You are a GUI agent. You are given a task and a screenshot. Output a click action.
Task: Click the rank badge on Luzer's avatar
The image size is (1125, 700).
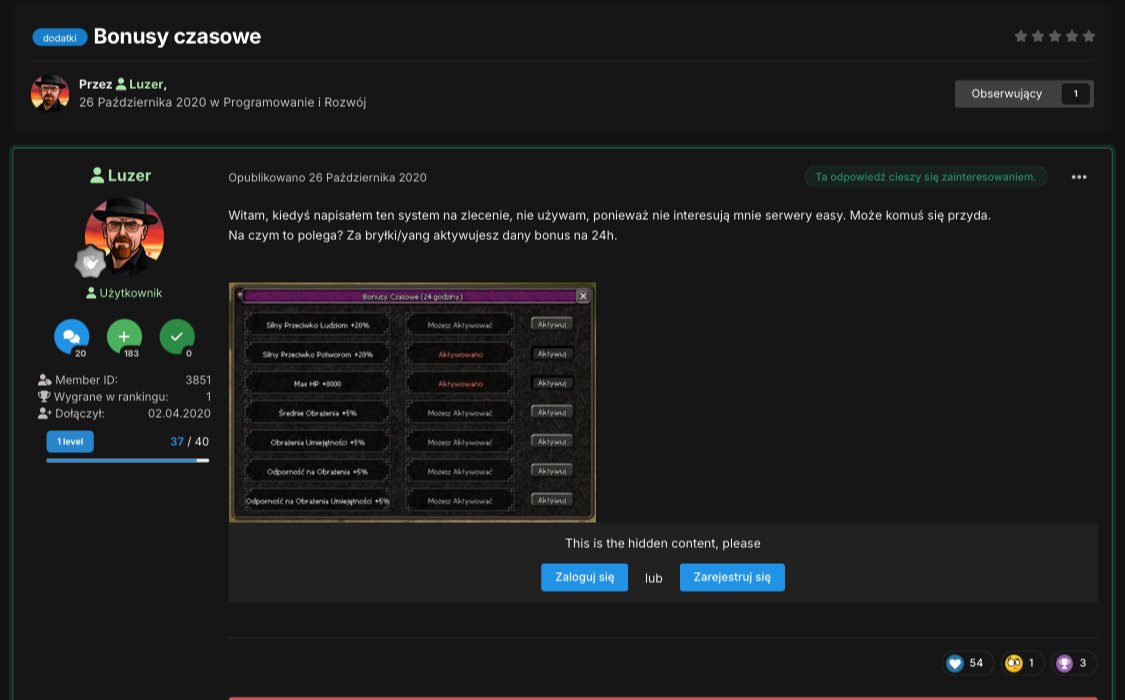click(x=91, y=262)
